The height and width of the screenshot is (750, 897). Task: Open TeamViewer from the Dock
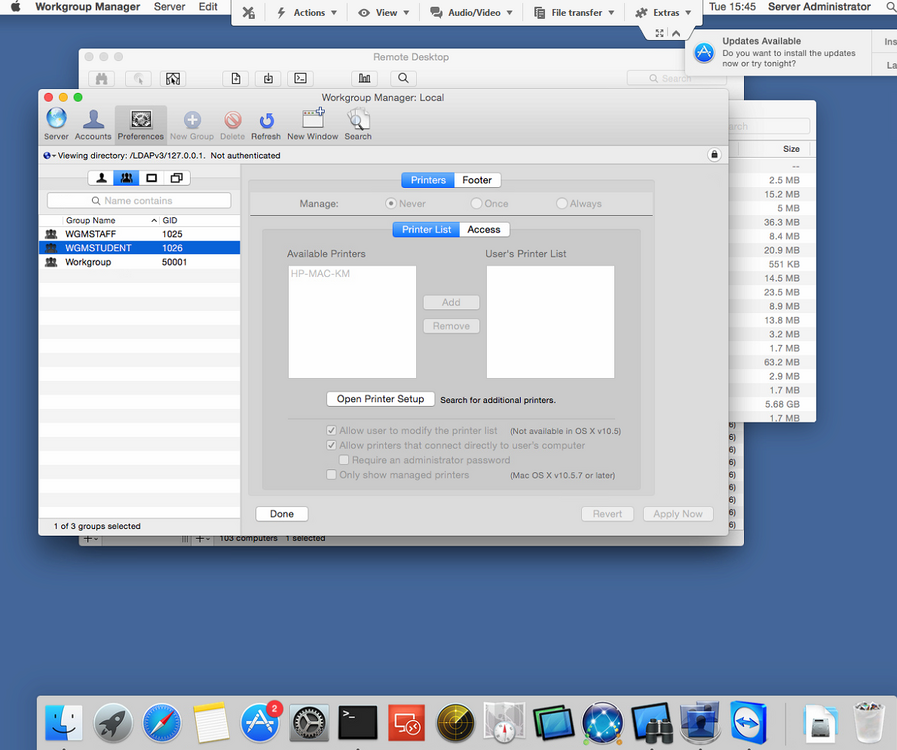[x=748, y=723]
